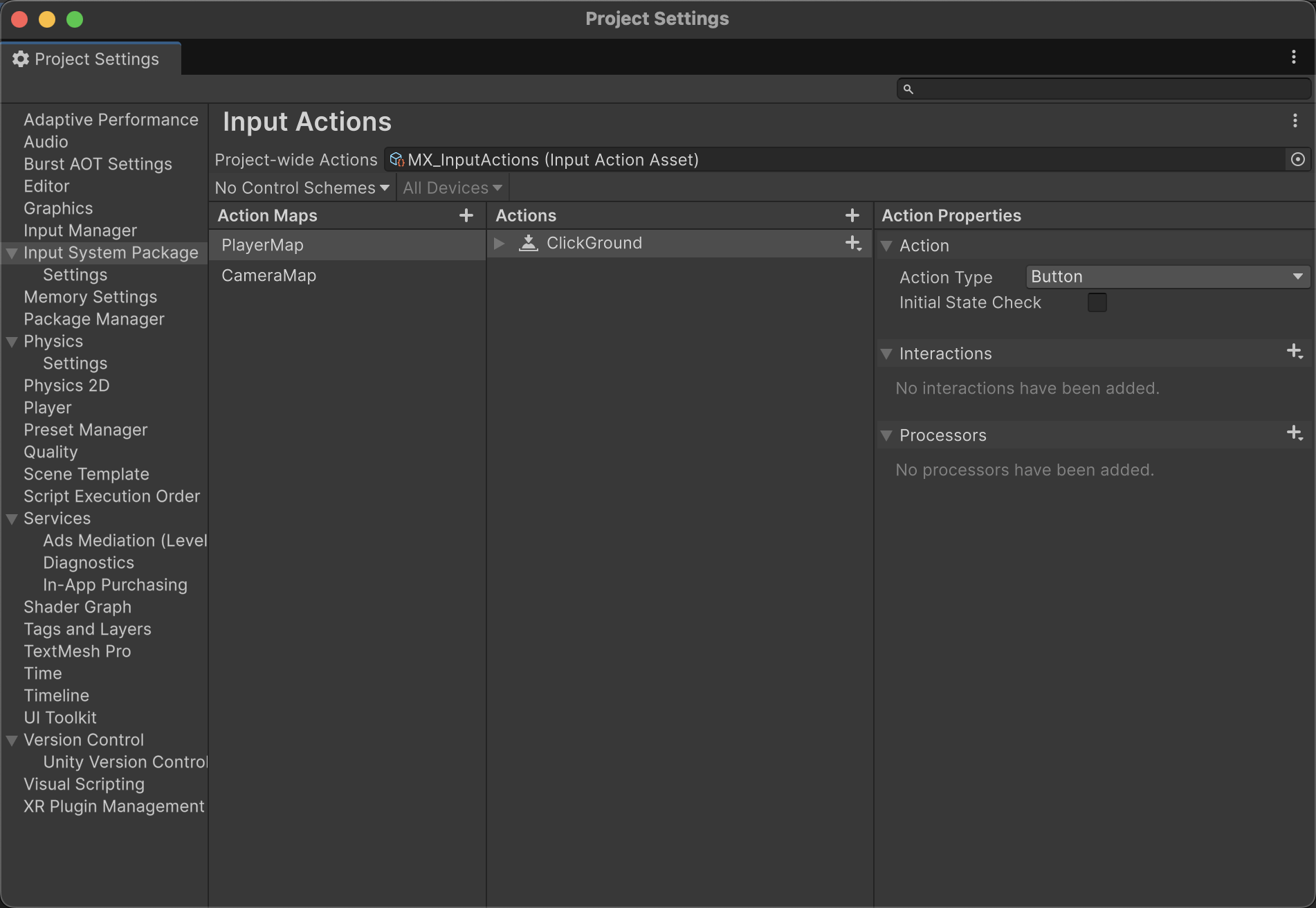Collapse the Physics section in the sidebar
1316x908 pixels.
pyautogui.click(x=11, y=340)
